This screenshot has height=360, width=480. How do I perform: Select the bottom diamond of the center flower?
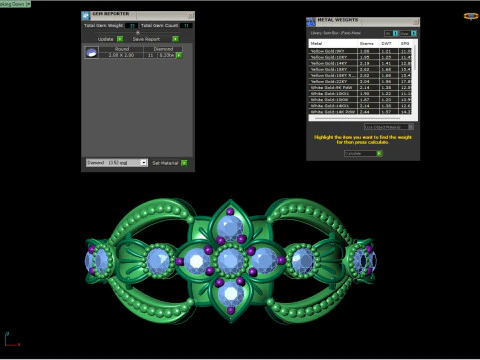coord(230,294)
